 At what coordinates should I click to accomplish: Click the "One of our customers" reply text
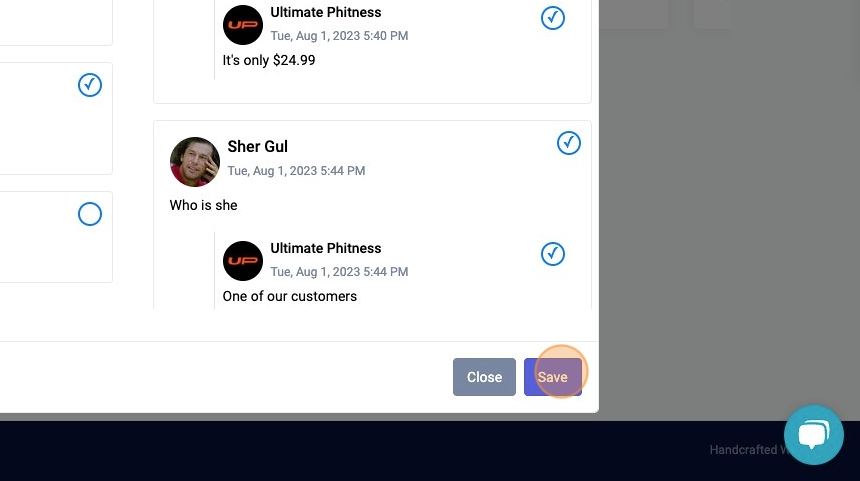pos(290,296)
